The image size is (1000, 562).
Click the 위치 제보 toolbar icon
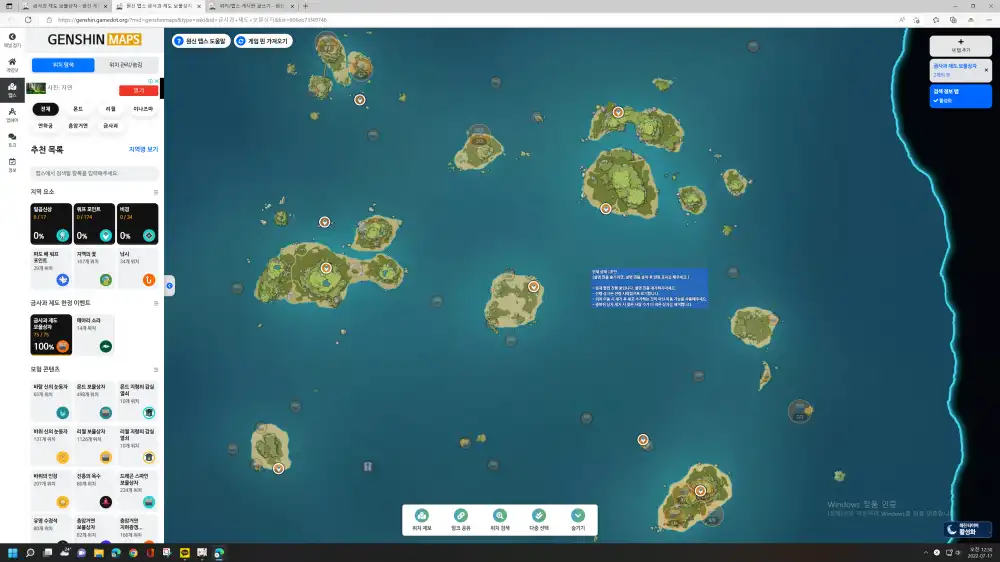pos(421,515)
